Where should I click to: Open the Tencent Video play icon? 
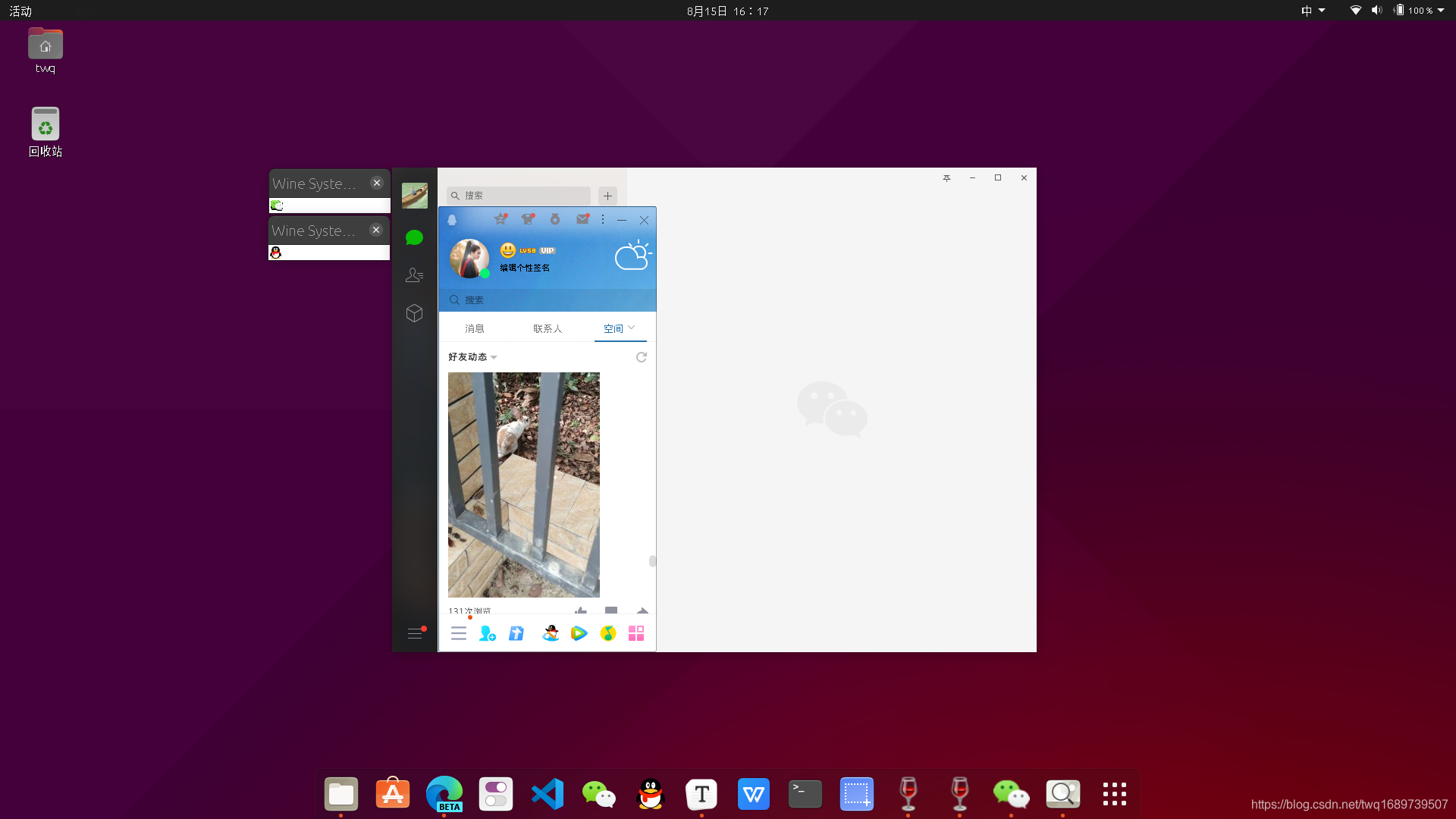pyautogui.click(x=579, y=633)
